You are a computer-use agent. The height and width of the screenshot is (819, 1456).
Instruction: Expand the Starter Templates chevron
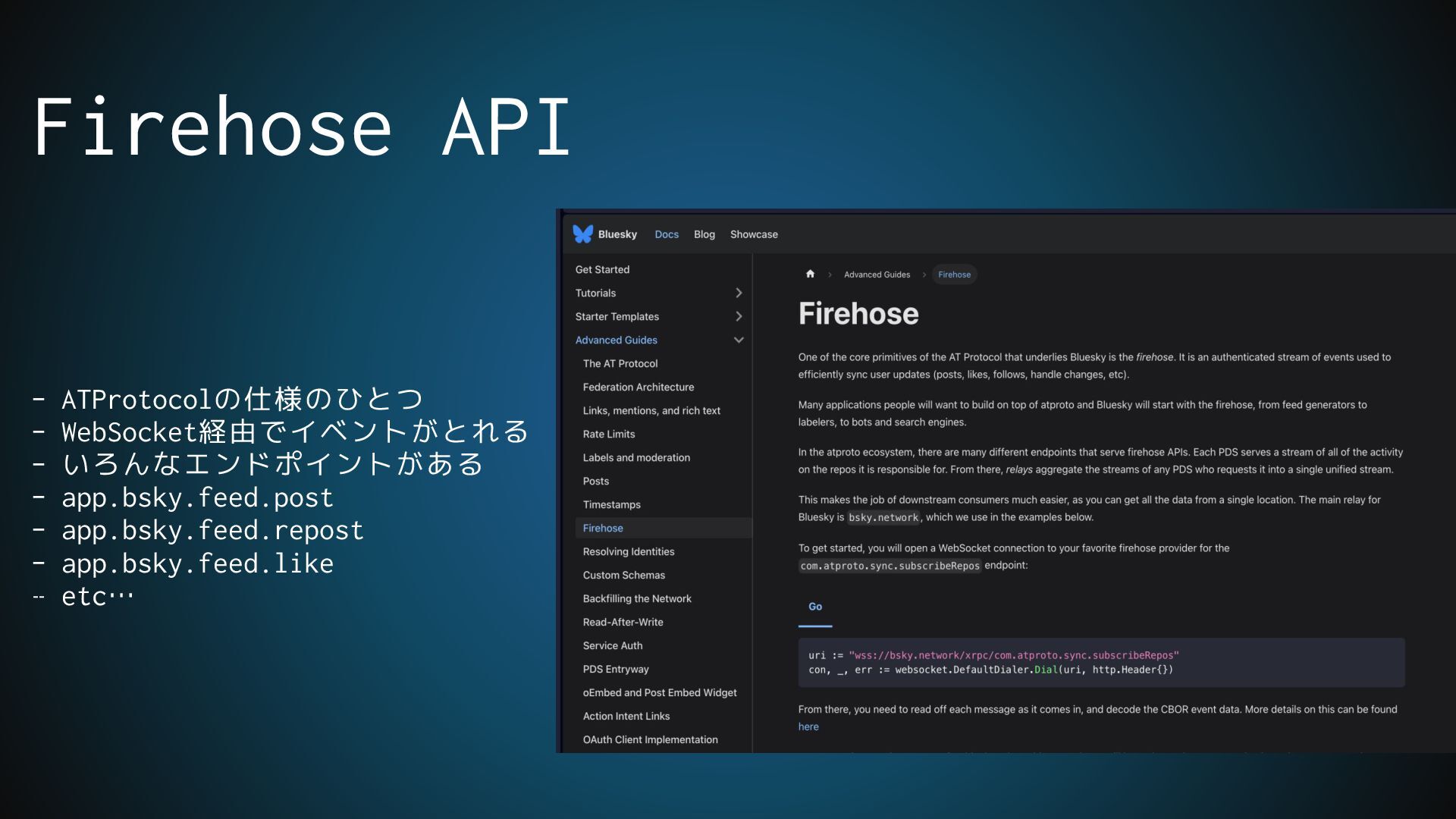tap(739, 317)
